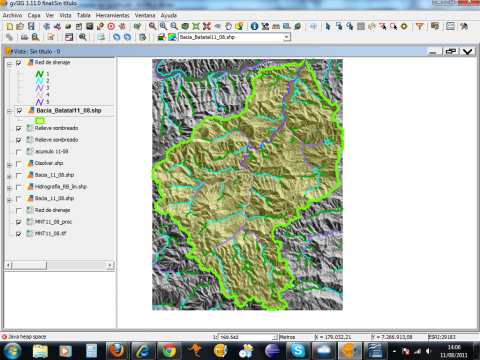Toggle the MNT11_08_proc layer checkbox
The height and width of the screenshot is (360, 480).
pyautogui.click(x=19, y=222)
